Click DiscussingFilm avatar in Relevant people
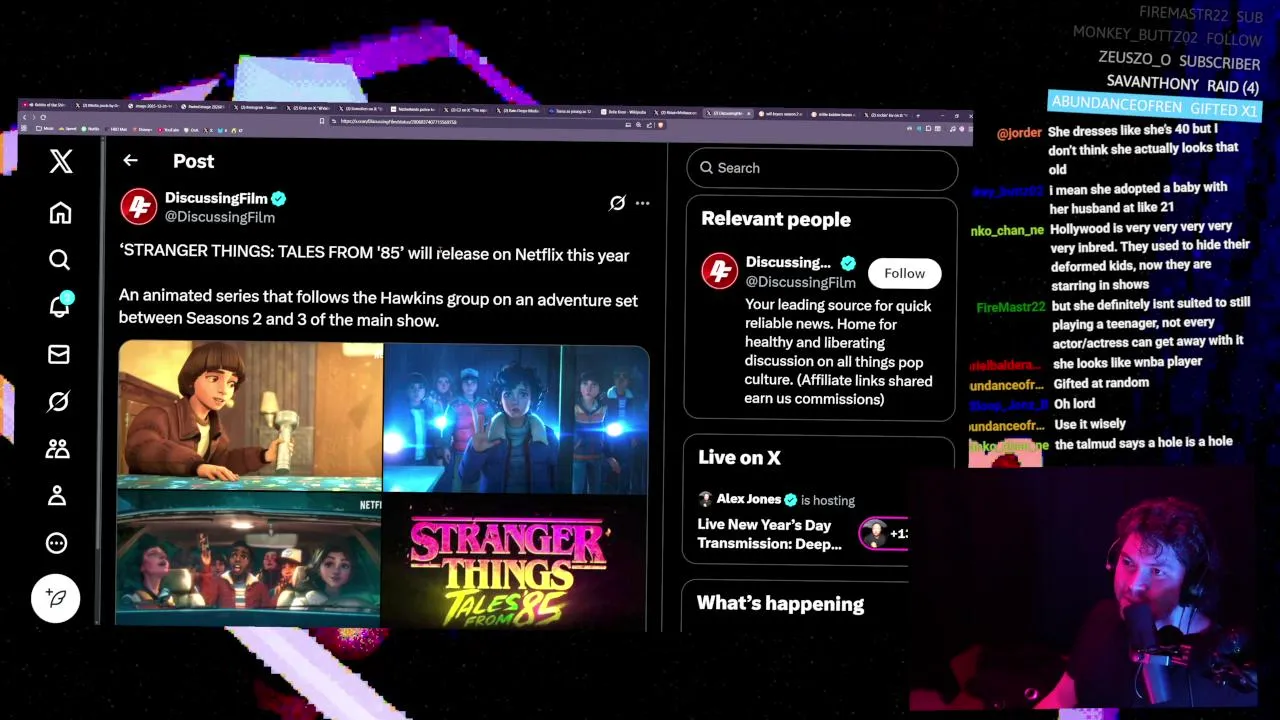The height and width of the screenshot is (720, 1280). pyautogui.click(x=719, y=271)
